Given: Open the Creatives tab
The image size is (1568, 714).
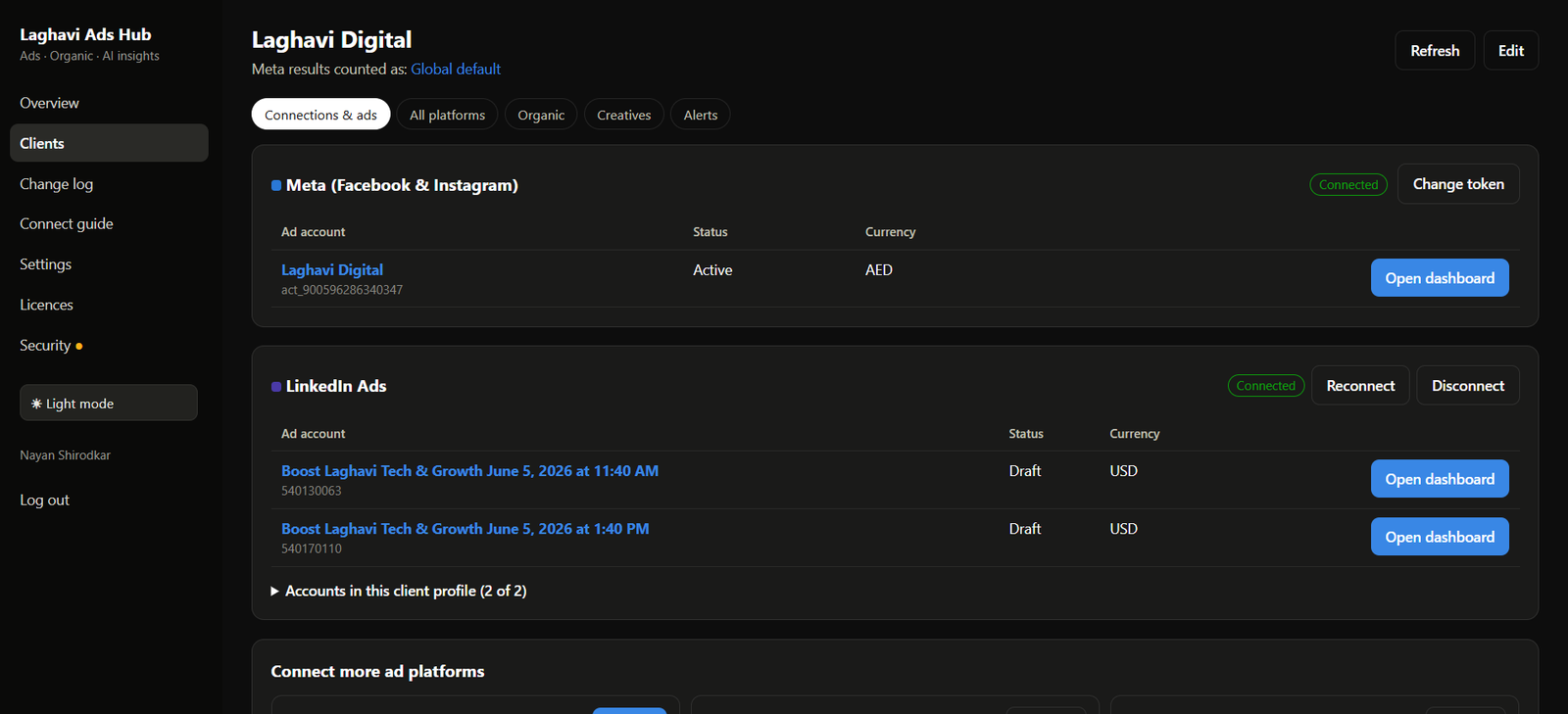Looking at the screenshot, I should click(x=624, y=115).
